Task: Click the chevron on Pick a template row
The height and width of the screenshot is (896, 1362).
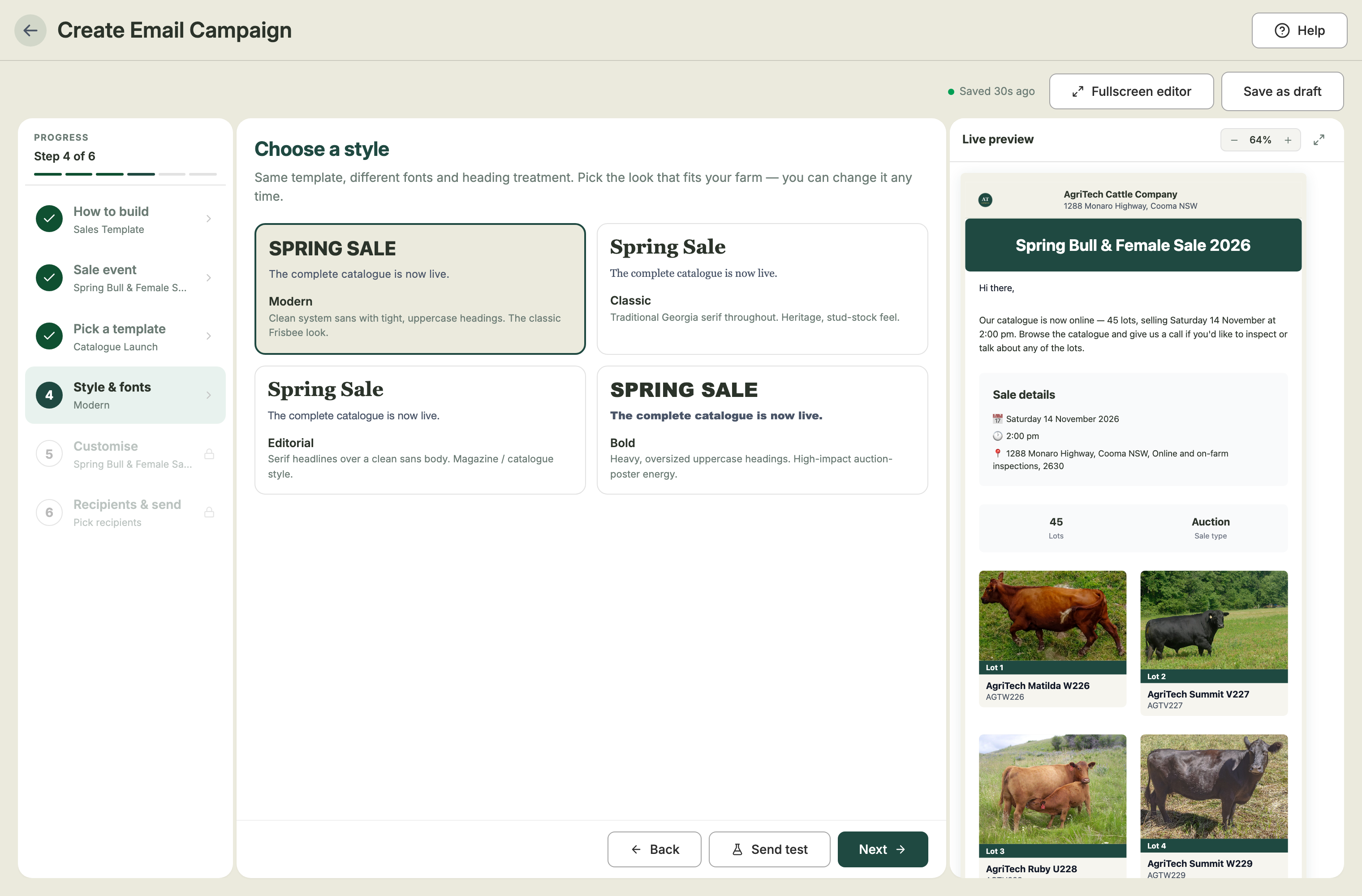Action: 209,336
